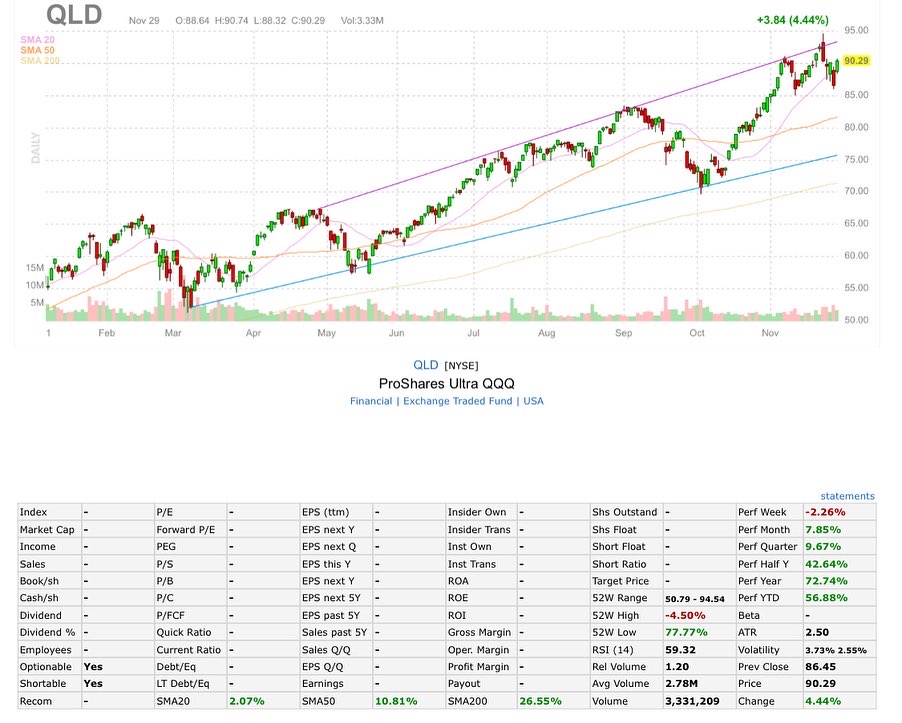Viewport: 902px width, 723px height.
Task: Click the Volume value 3,331,209
Action: [692, 701]
